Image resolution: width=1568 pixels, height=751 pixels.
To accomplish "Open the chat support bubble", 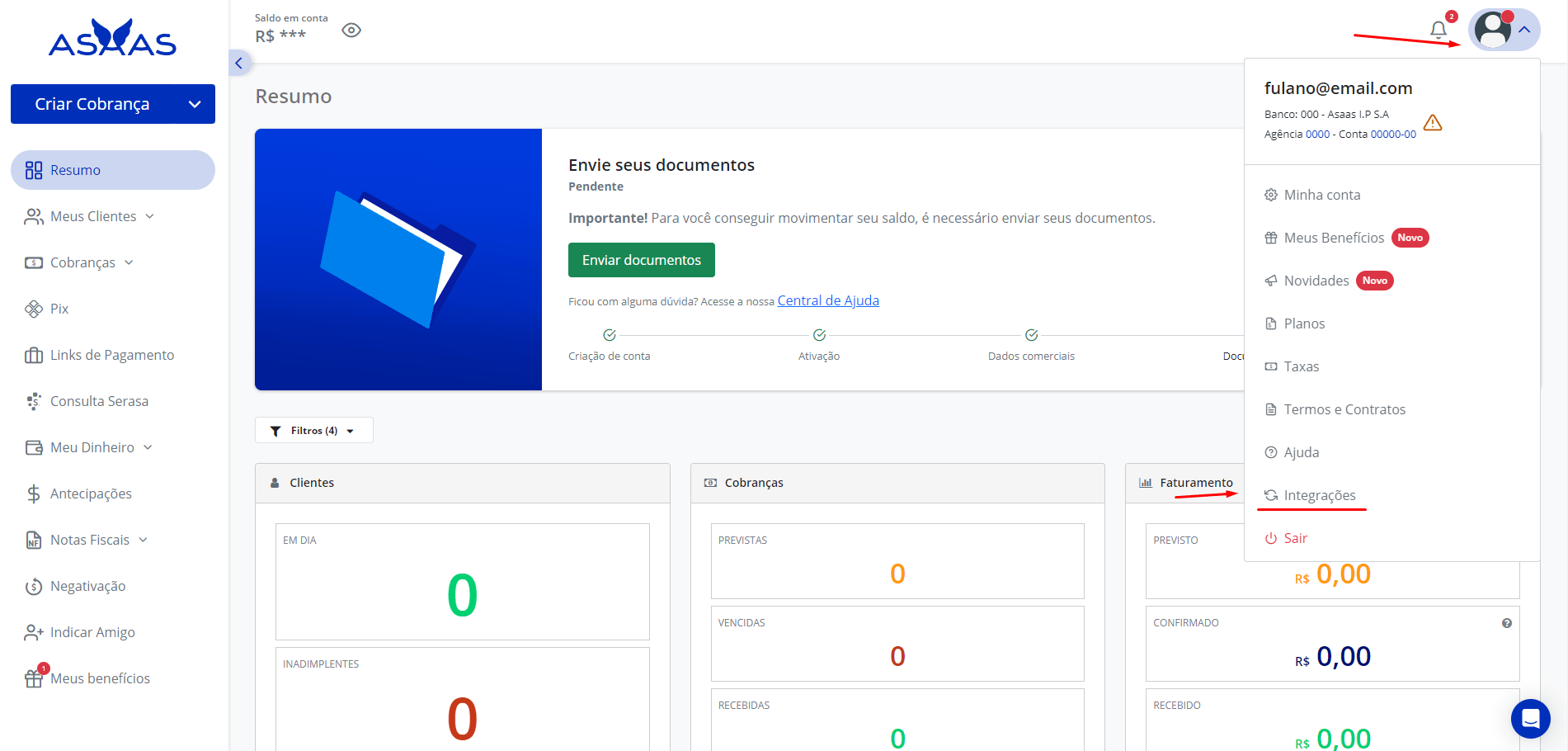I will tap(1530, 718).
